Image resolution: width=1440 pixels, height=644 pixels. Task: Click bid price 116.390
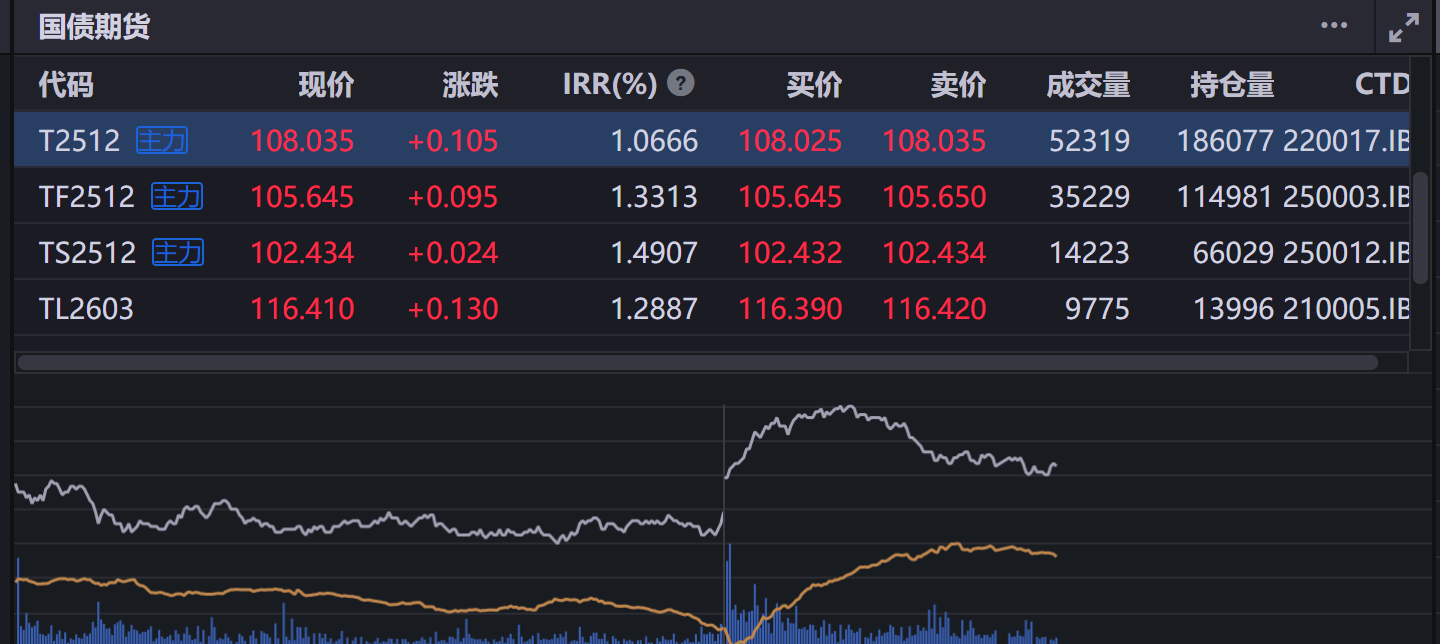pyautogui.click(x=790, y=308)
